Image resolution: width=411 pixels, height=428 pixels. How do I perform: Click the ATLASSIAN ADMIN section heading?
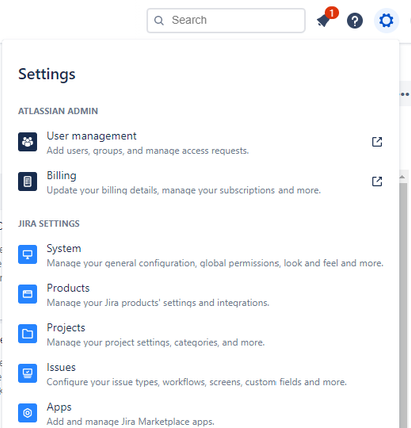58,111
